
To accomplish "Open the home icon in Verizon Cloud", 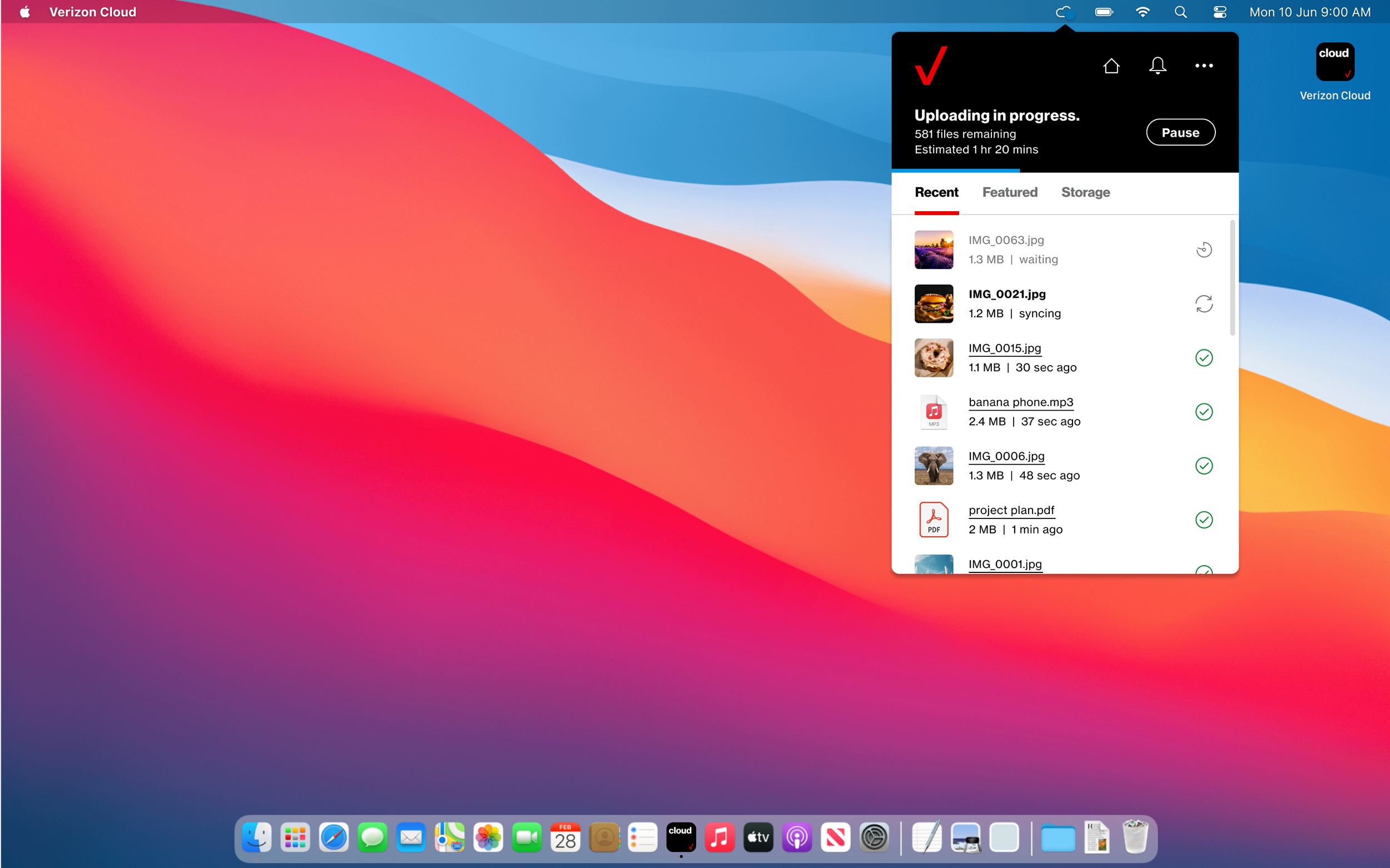I will coord(1111,66).
